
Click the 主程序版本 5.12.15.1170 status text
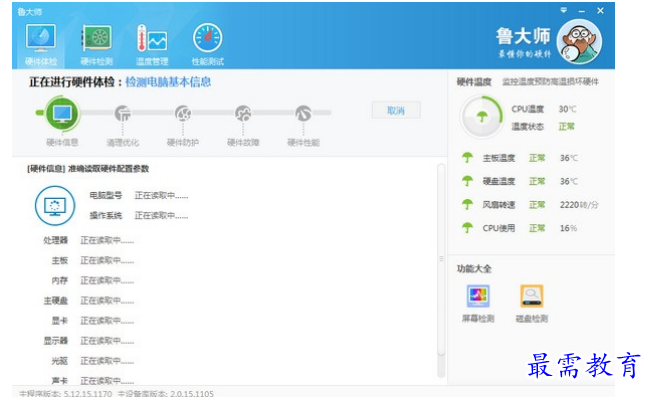click(65, 393)
